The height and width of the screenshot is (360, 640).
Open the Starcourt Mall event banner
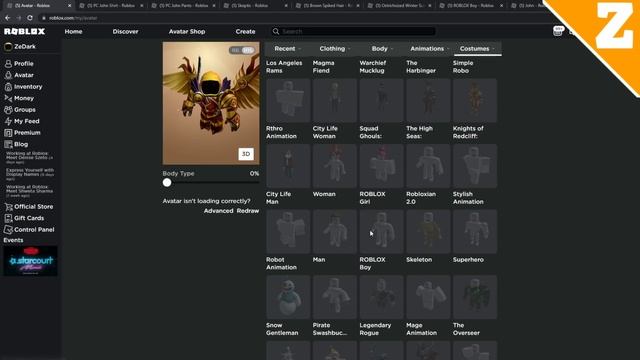click(31, 260)
